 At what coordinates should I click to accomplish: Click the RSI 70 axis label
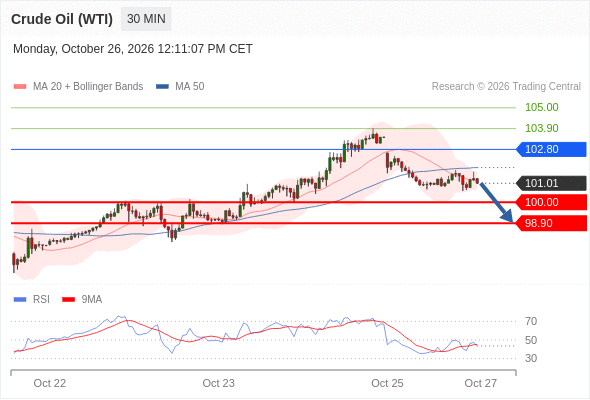(x=531, y=321)
